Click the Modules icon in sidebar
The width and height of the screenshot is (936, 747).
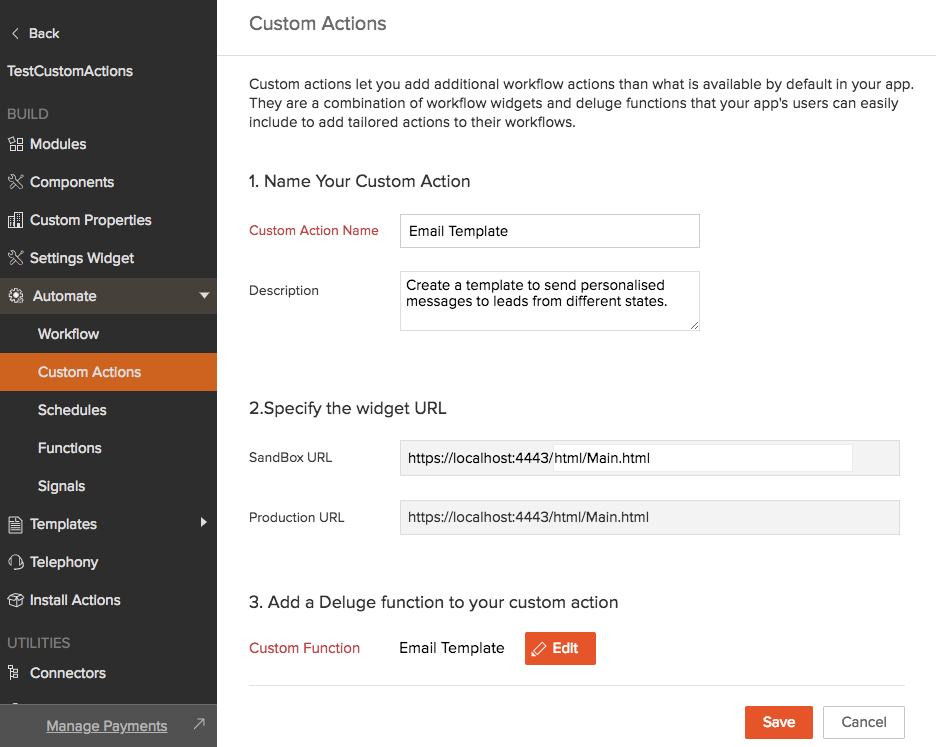pyautogui.click(x=15, y=144)
